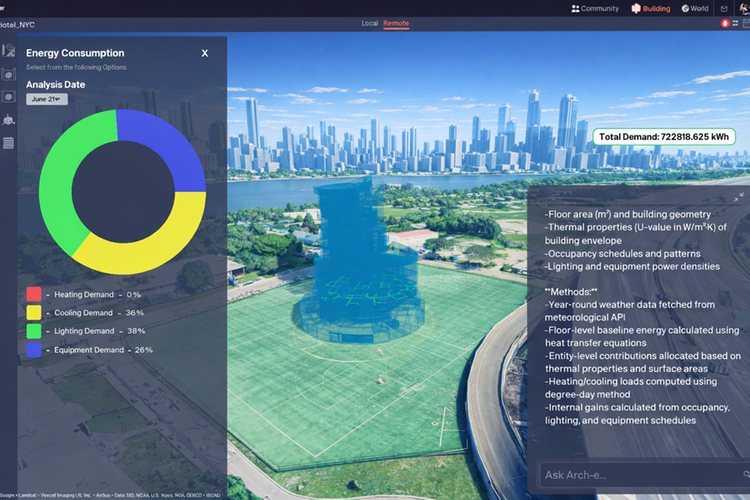Select the Remote tab
This screenshot has width=750, height=500.
396,23
